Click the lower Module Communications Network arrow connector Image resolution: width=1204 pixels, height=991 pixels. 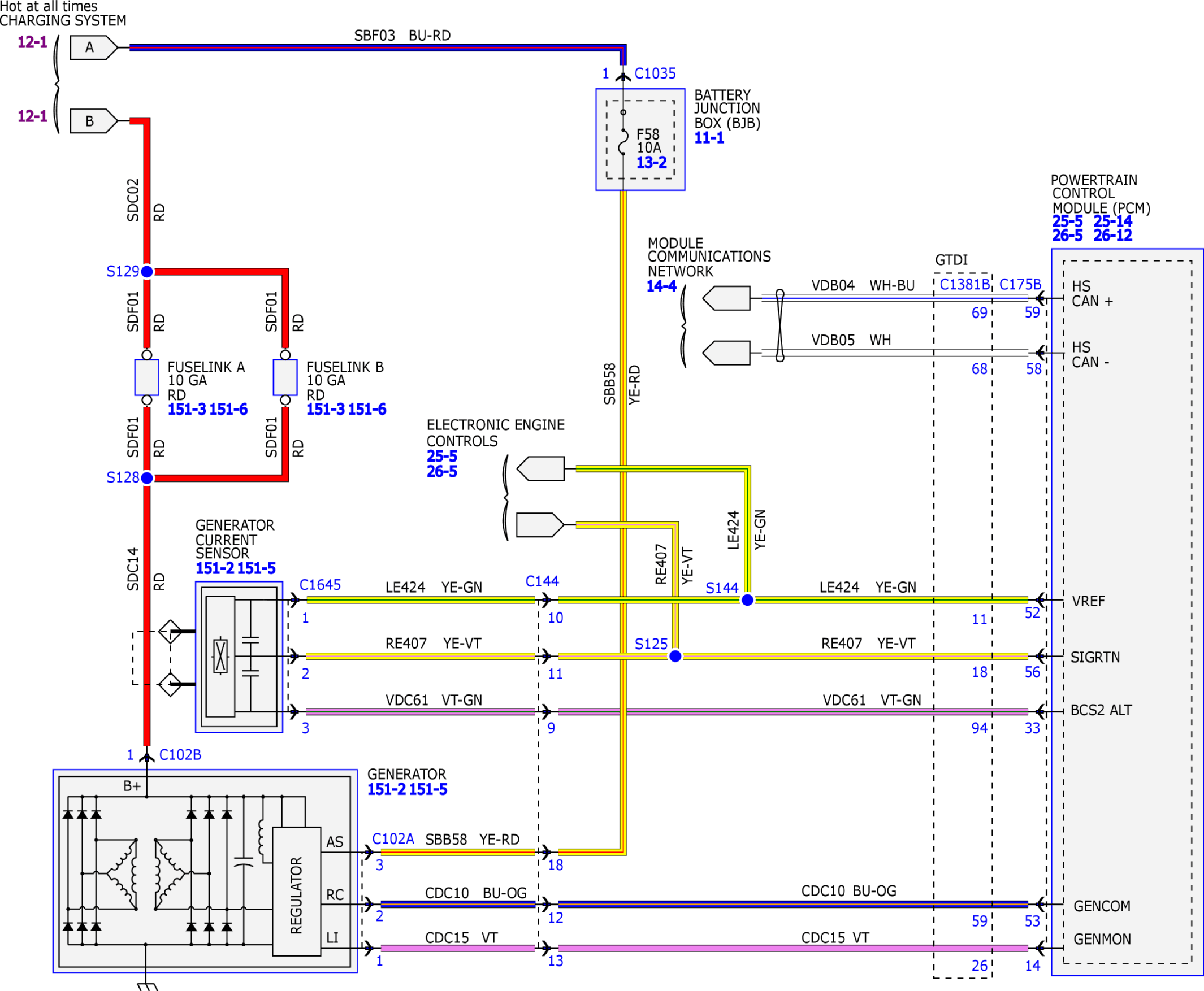[726, 353]
